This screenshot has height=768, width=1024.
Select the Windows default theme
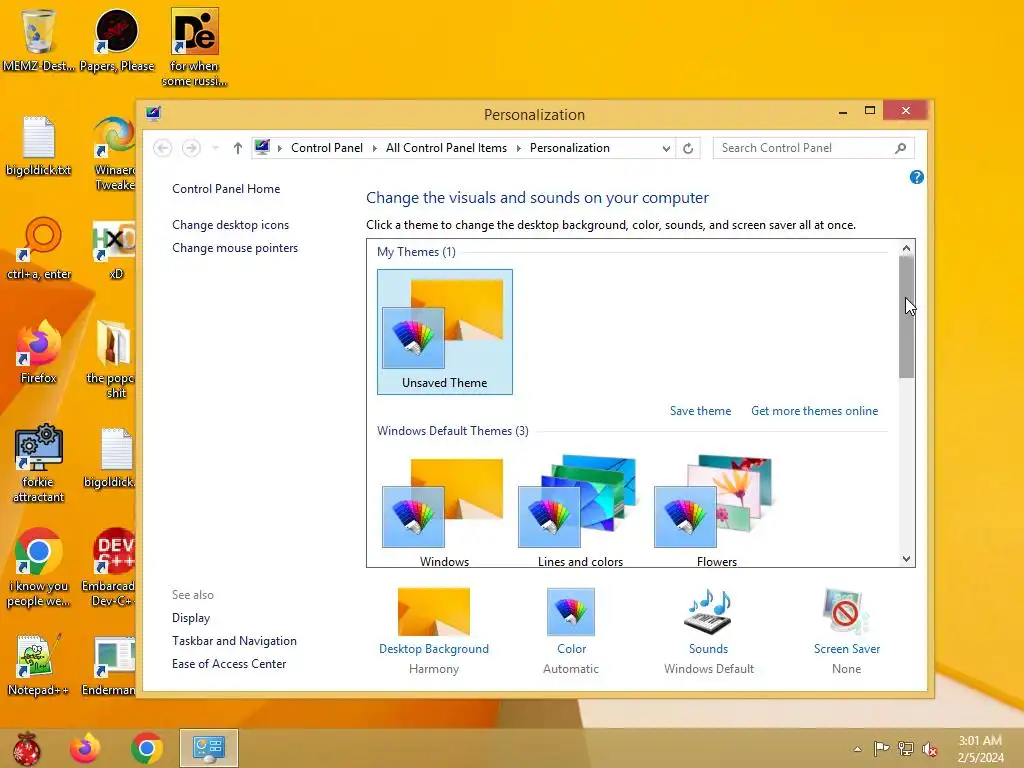coord(445,512)
